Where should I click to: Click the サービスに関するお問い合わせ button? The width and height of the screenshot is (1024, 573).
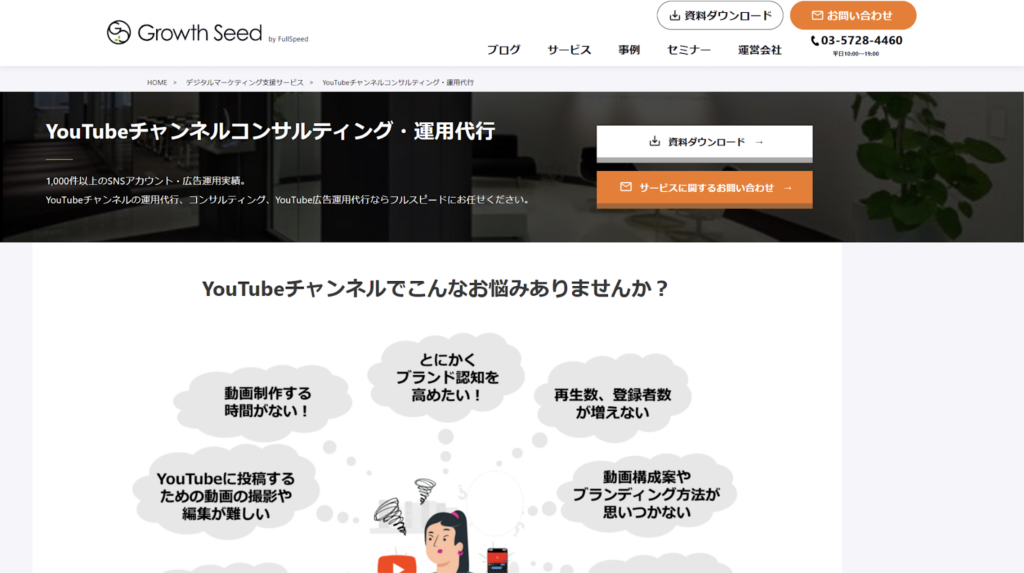(x=705, y=188)
